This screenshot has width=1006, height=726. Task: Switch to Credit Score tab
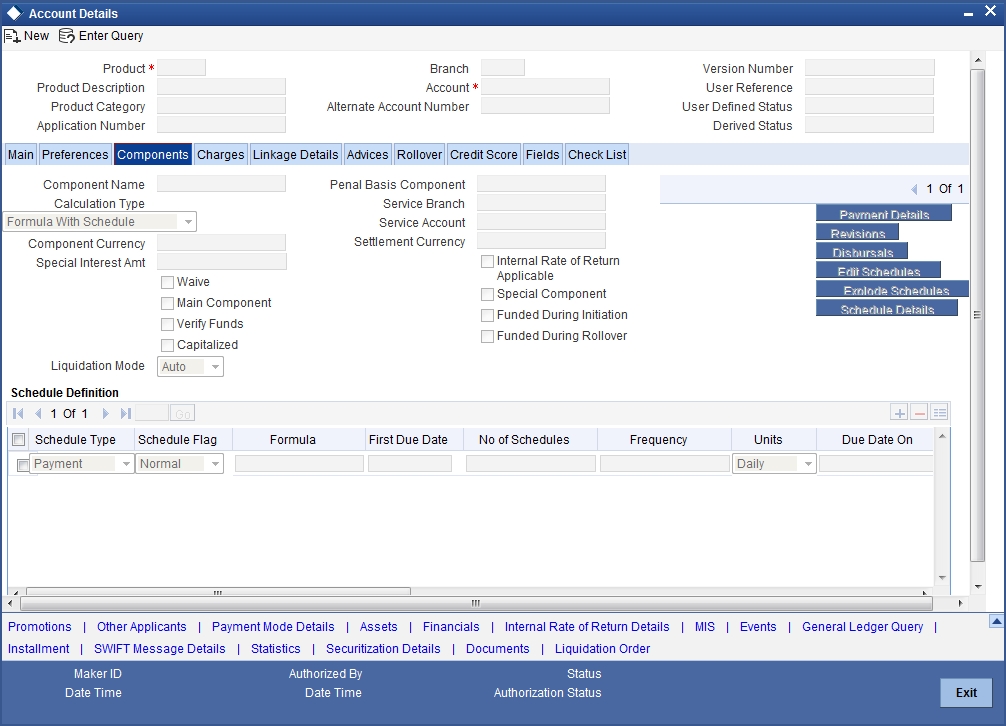(x=484, y=155)
